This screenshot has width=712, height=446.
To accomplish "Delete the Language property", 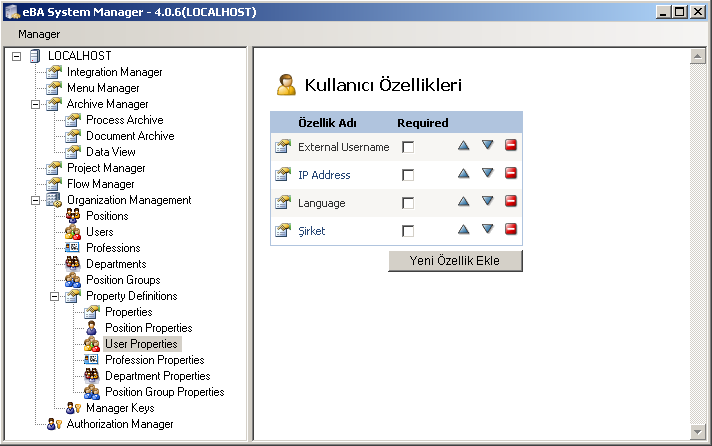I will [511, 201].
